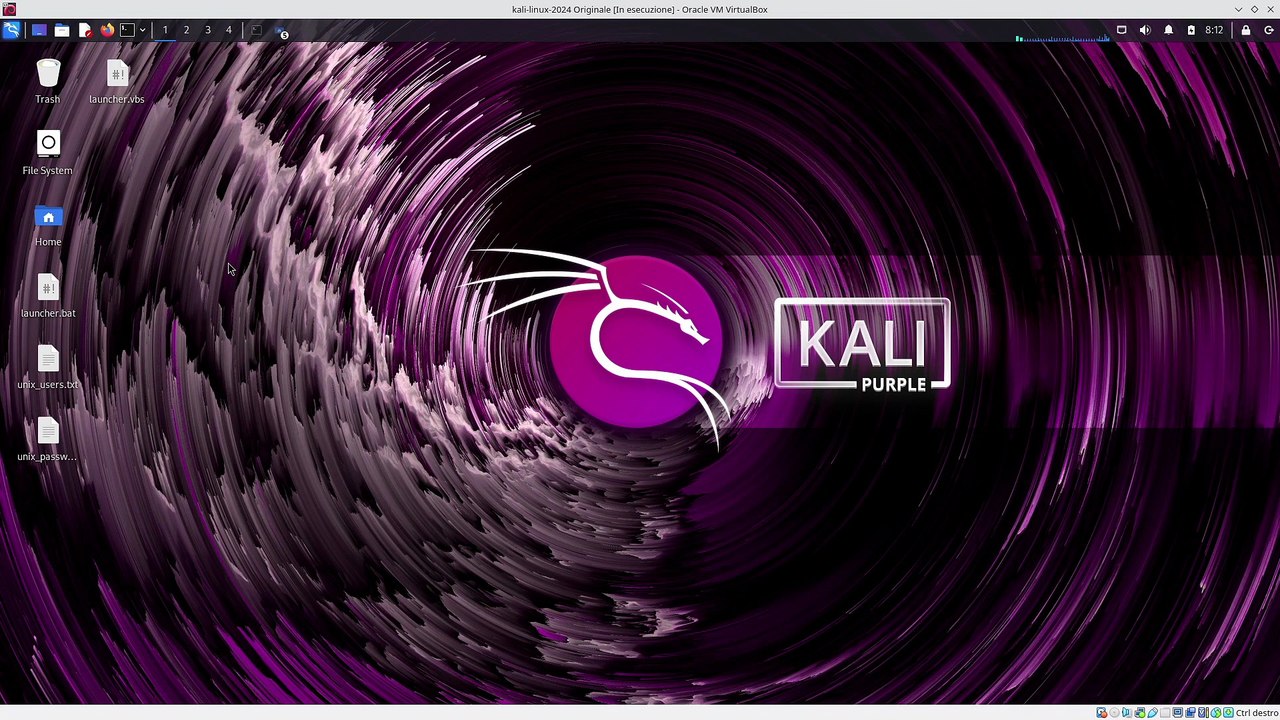
Task: Select the File System desktop icon
Action: [x=48, y=153]
